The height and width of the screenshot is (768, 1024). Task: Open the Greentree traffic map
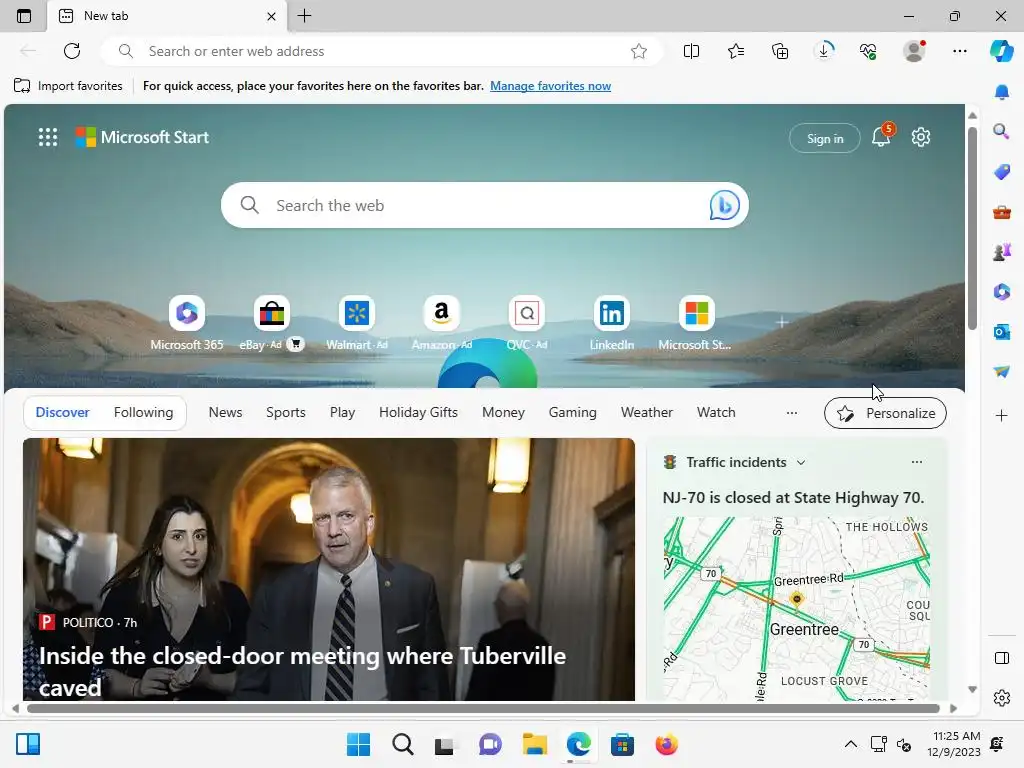[x=797, y=609]
